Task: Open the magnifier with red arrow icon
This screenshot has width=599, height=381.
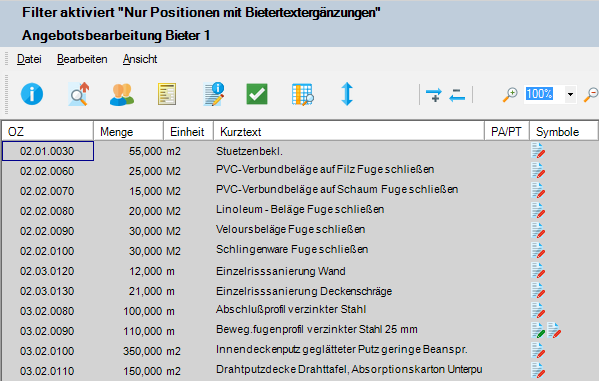Action: tap(79, 94)
